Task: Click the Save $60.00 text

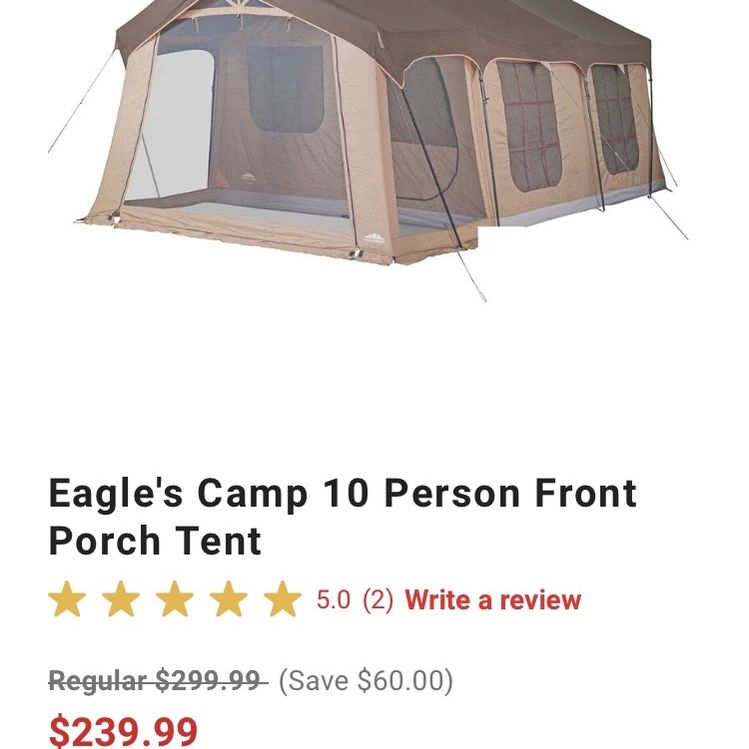Action: coord(365,680)
